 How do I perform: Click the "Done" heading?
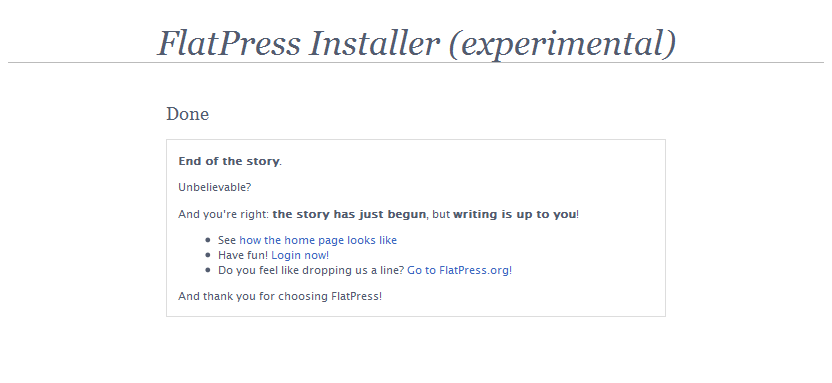(187, 114)
